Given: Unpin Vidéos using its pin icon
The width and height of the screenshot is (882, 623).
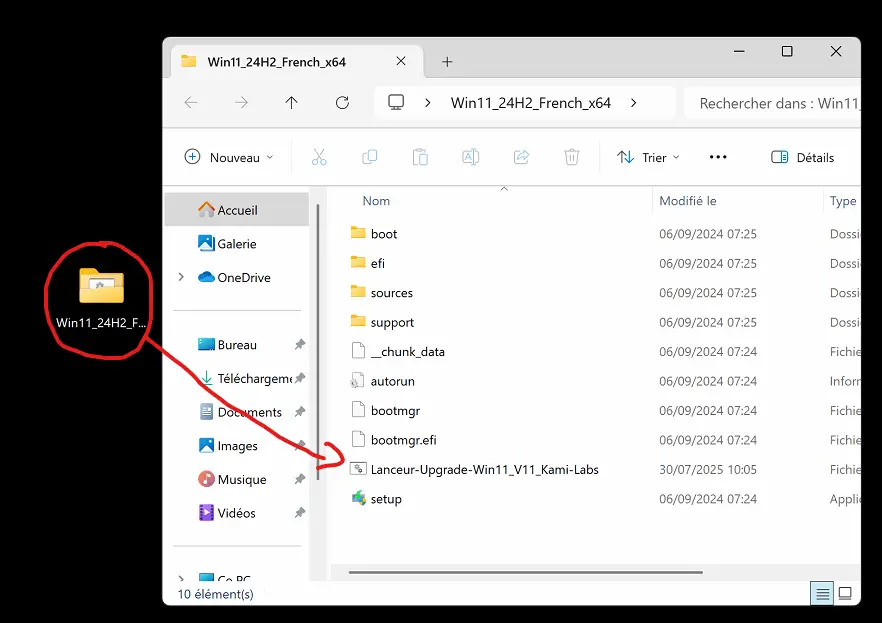Looking at the screenshot, I should point(300,513).
